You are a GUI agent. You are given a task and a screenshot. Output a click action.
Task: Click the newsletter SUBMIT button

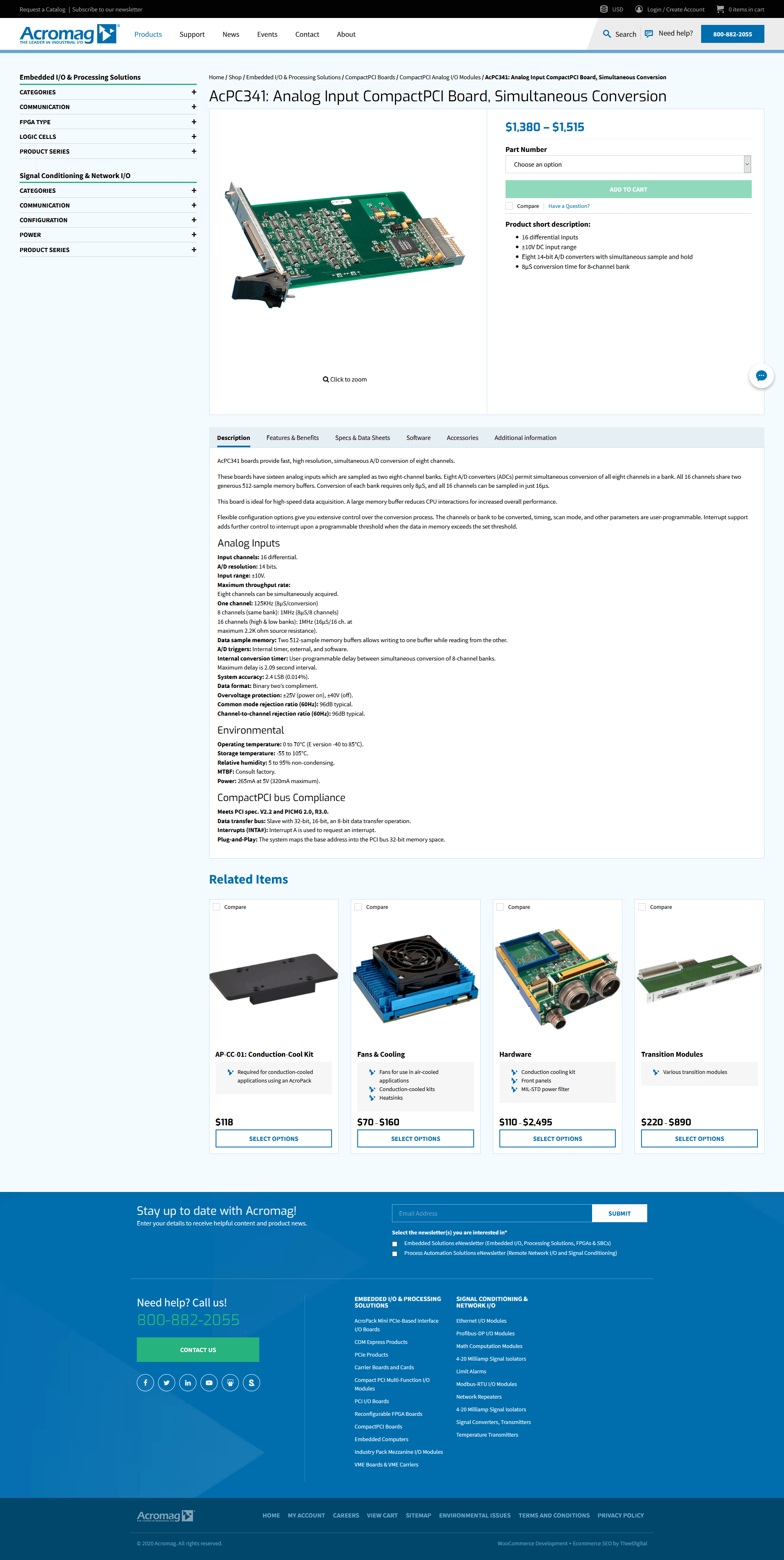point(619,1214)
